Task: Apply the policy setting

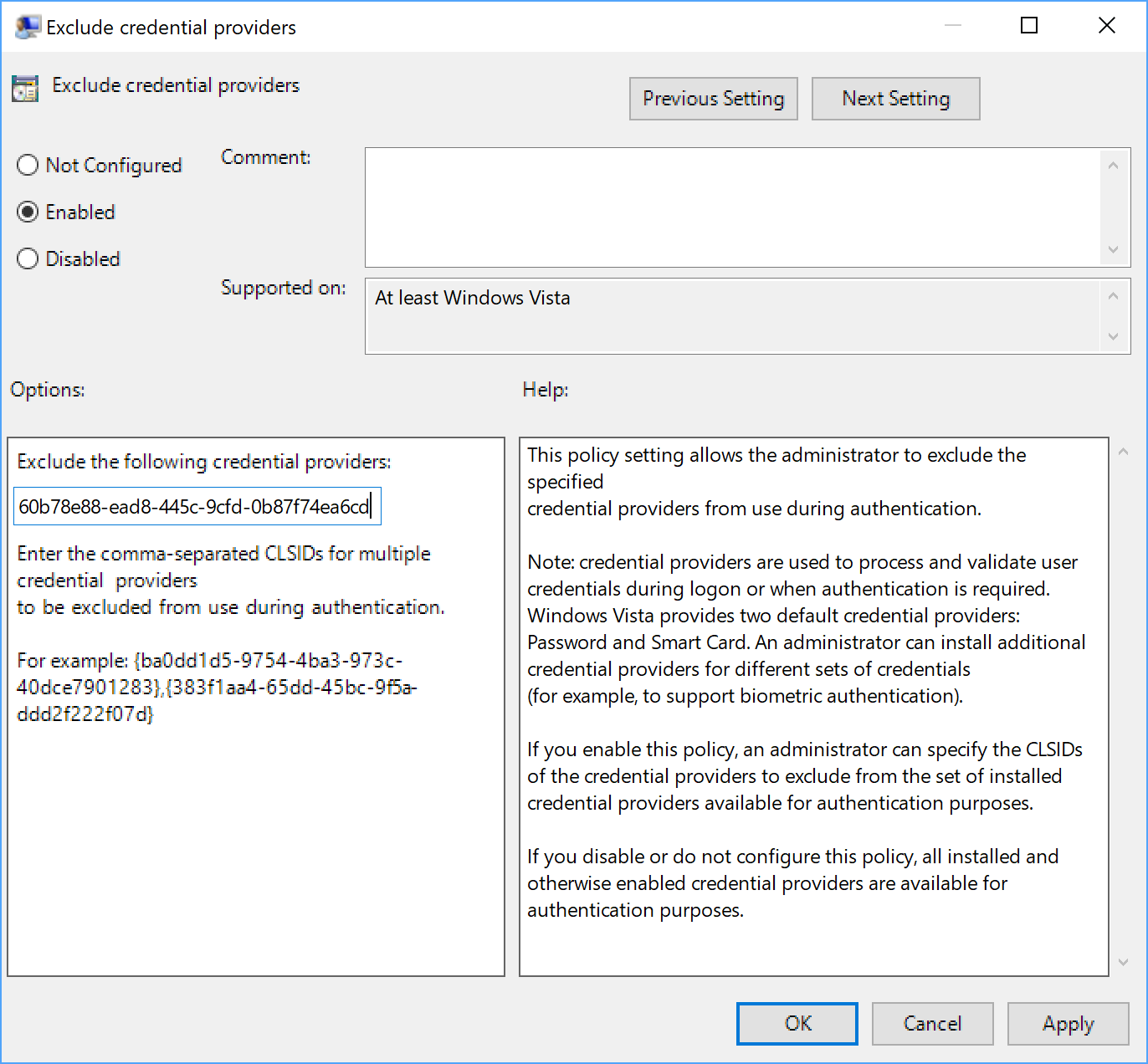Action: 1068,1024
